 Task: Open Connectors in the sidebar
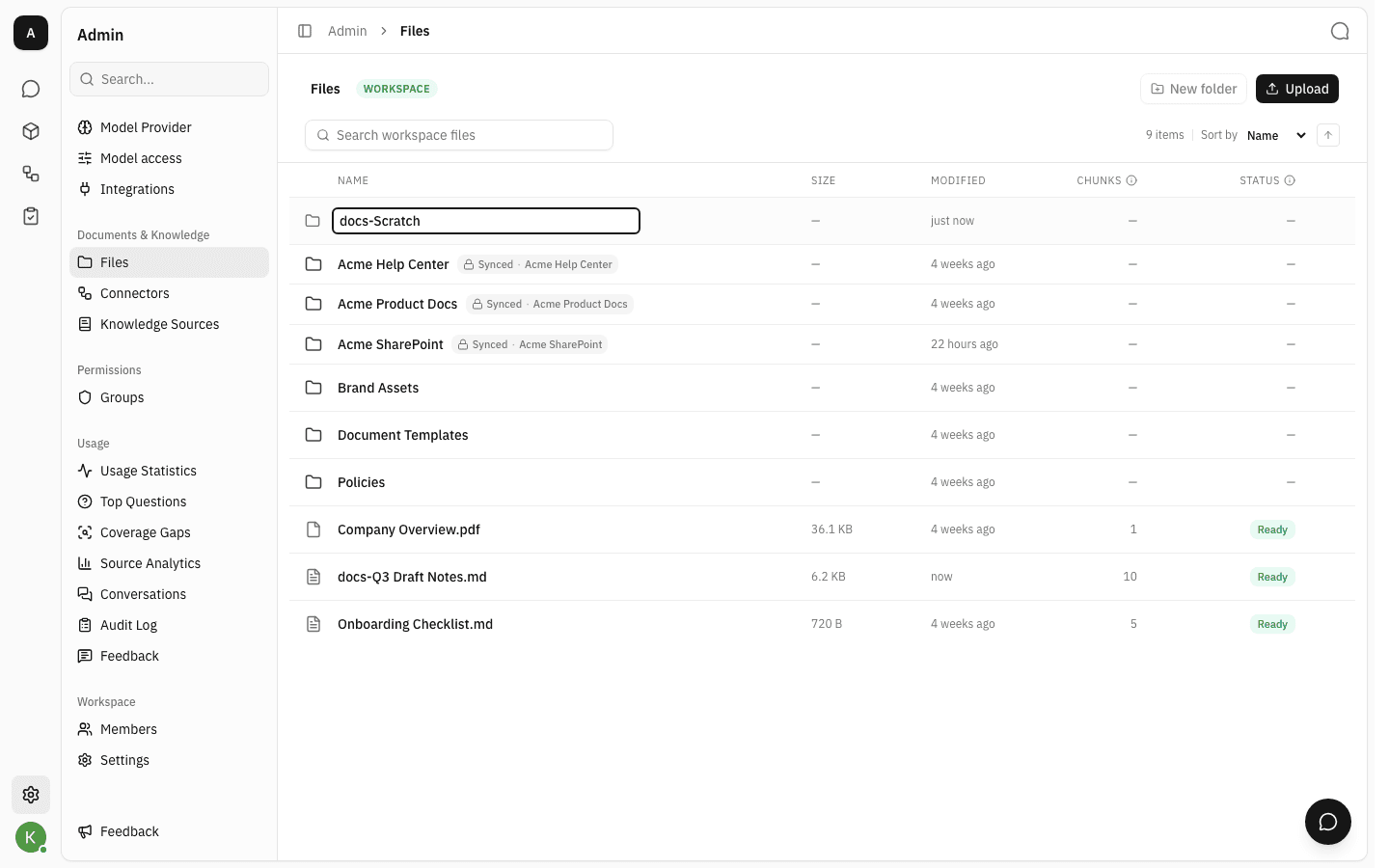169,293
